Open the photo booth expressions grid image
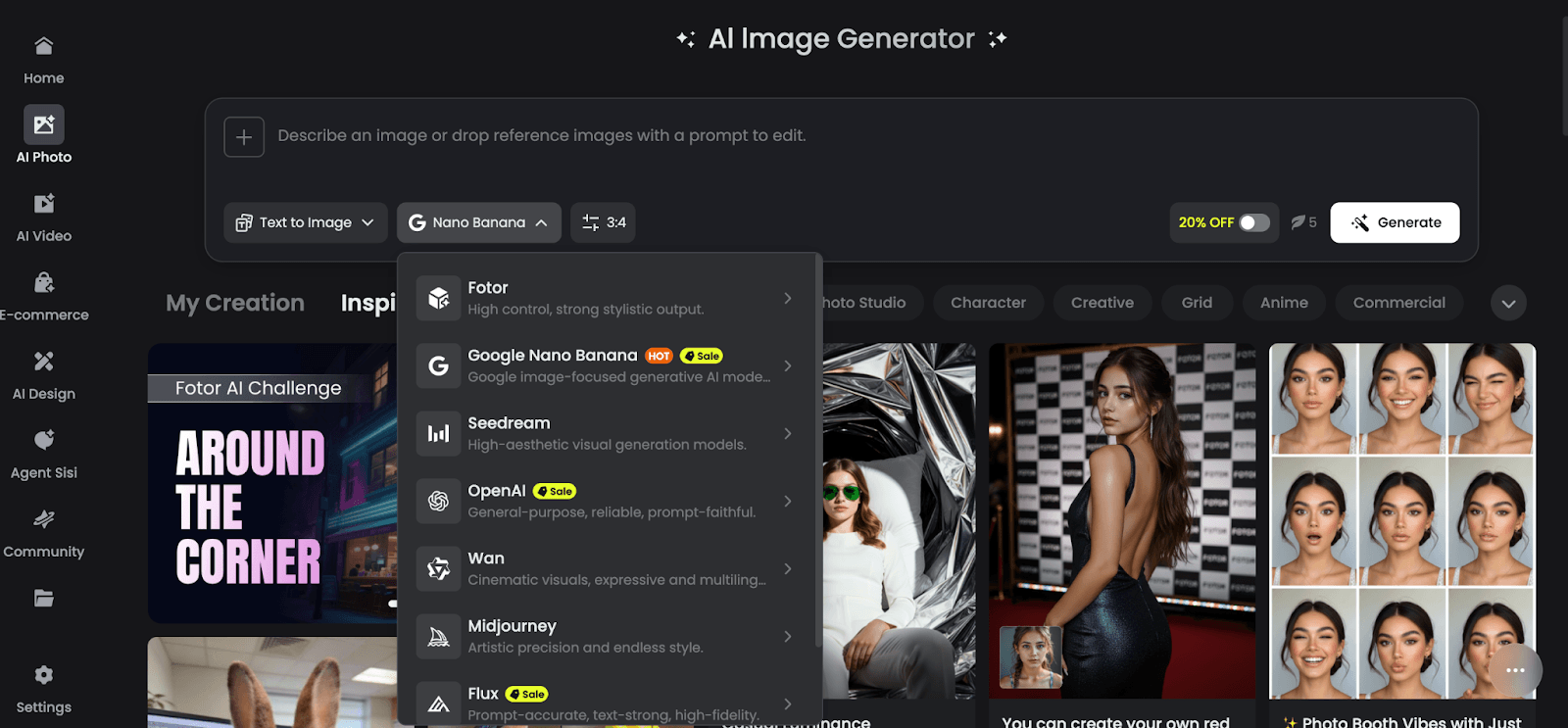Screen dimensions: 1568x728 coord(1402,520)
